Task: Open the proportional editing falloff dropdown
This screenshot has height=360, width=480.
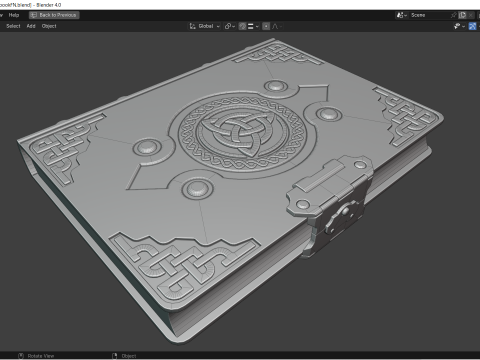Action: 277,26
